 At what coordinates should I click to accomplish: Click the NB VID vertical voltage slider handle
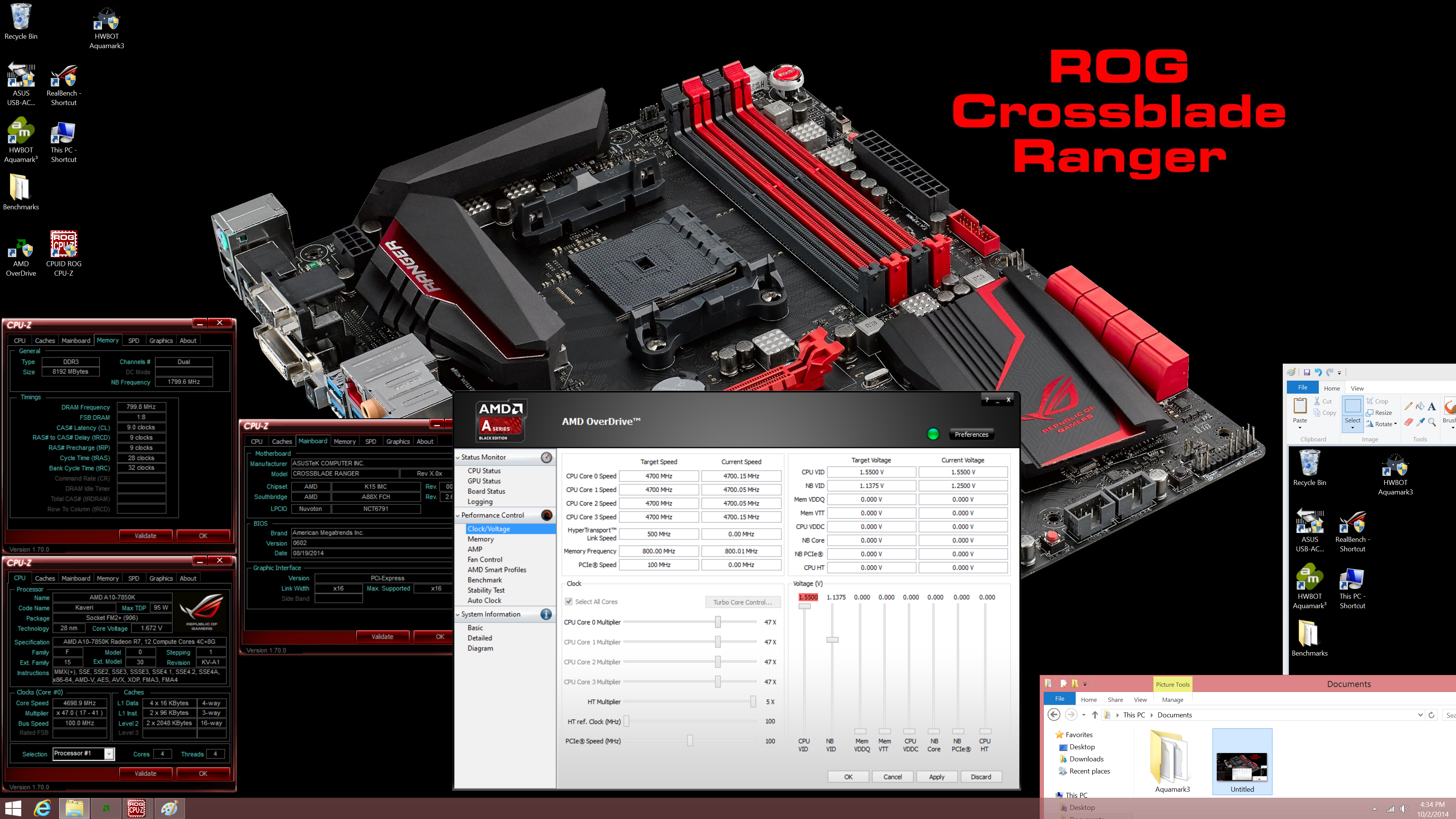click(832, 640)
